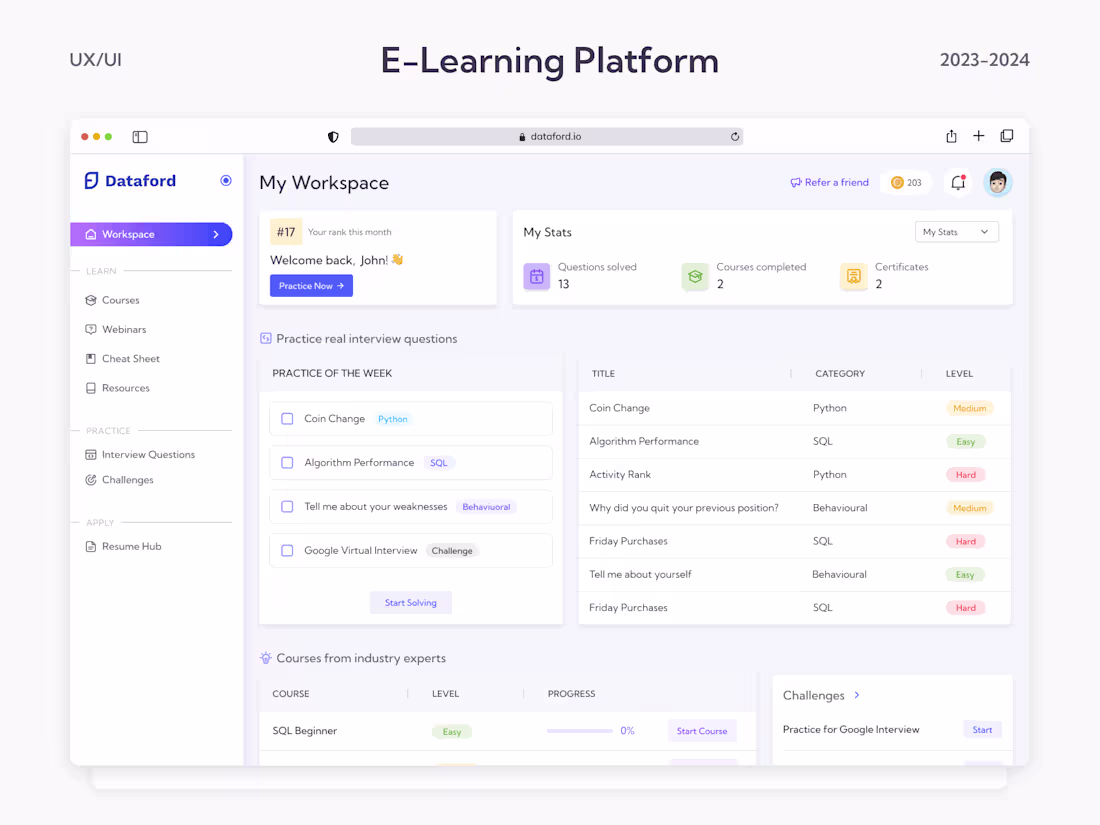Open the My Stats dropdown

pyautogui.click(x=956, y=231)
